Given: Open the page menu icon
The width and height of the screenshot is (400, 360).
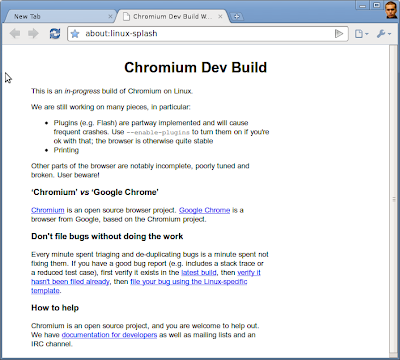Looking at the screenshot, I should click(x=361, y=34).
